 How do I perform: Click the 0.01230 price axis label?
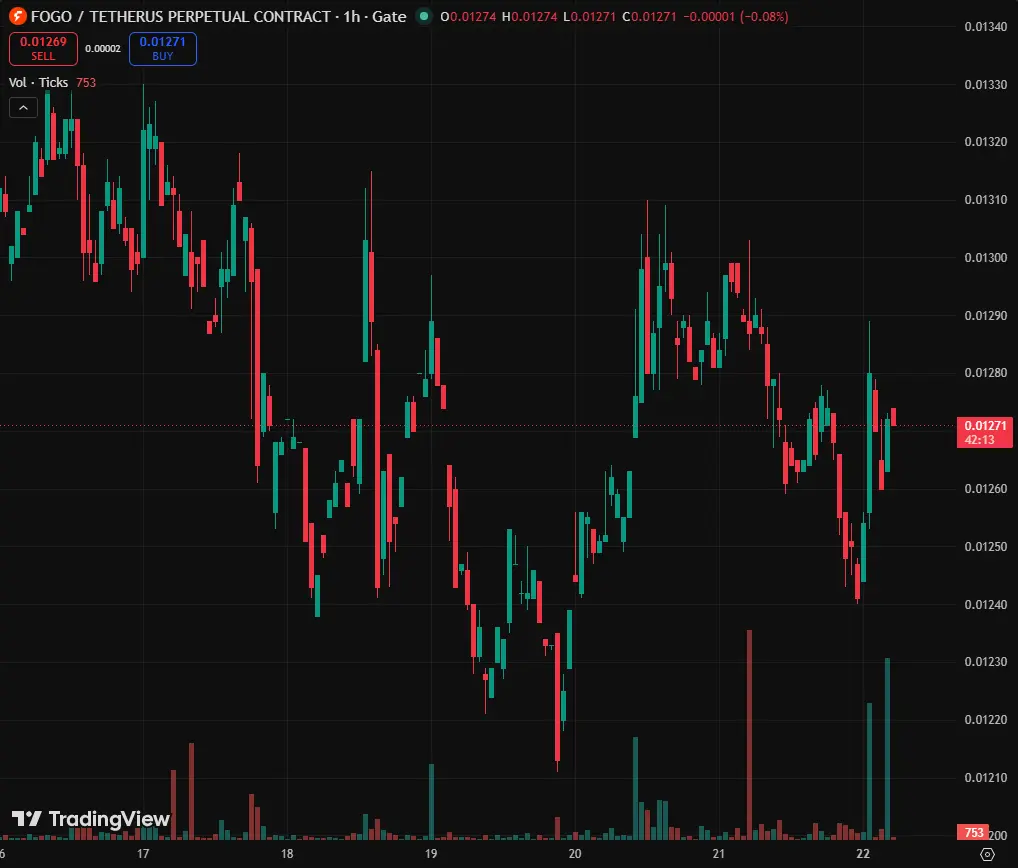(986, 662)
